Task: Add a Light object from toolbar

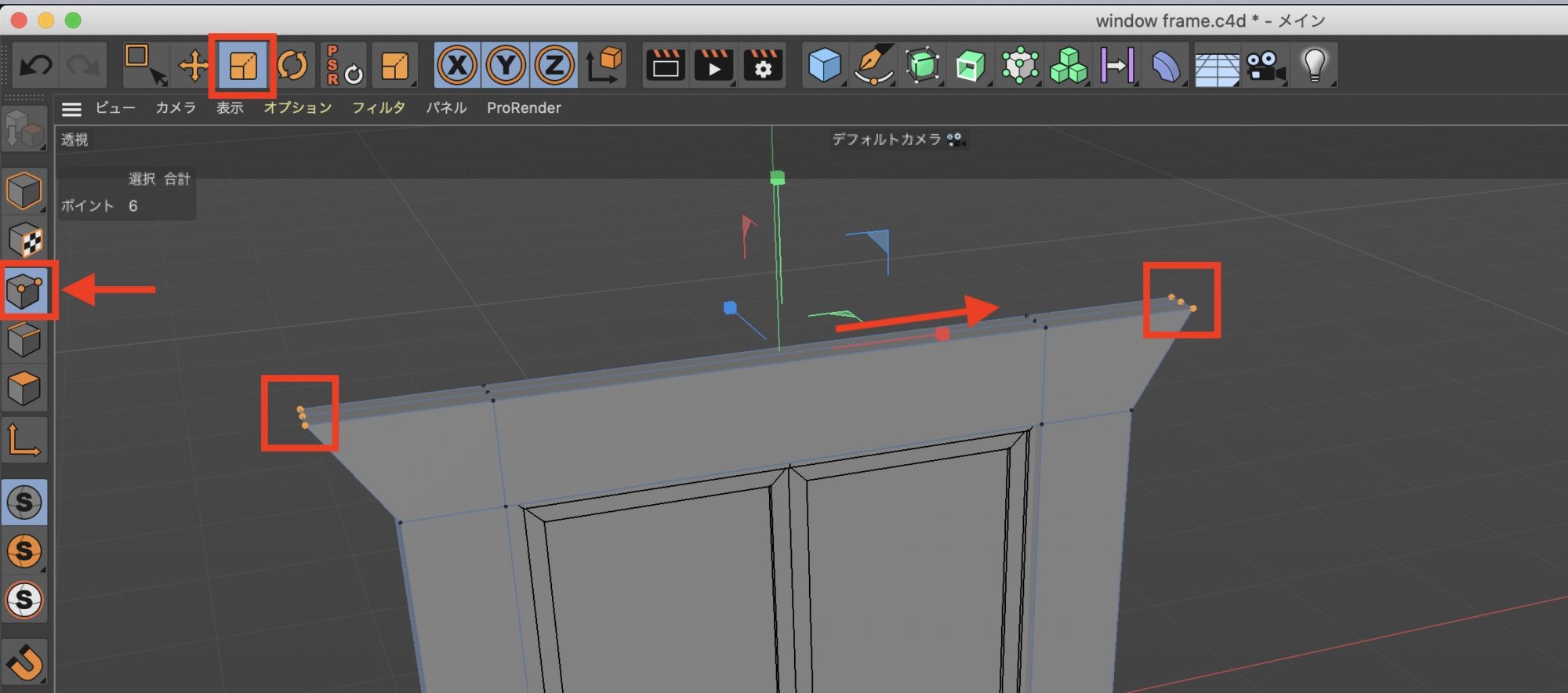Action: click(x=1315, y=65)
